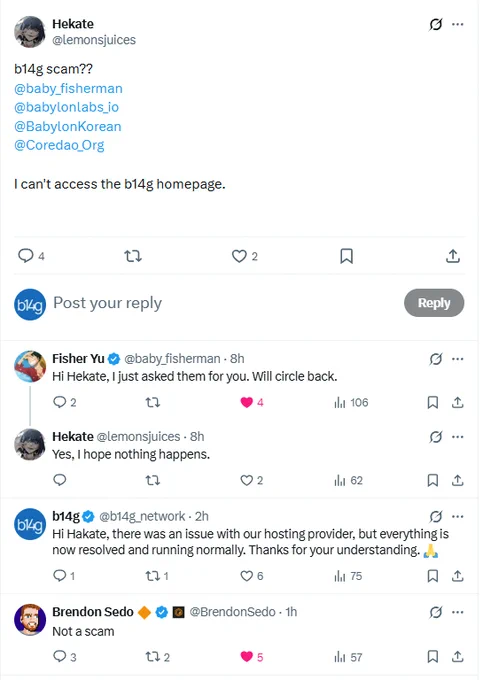The width and height of the screenshot is (483, 680).
Task: Click Grok icon on Brendon Sedo's reply
Action: (x=435, y=612)
